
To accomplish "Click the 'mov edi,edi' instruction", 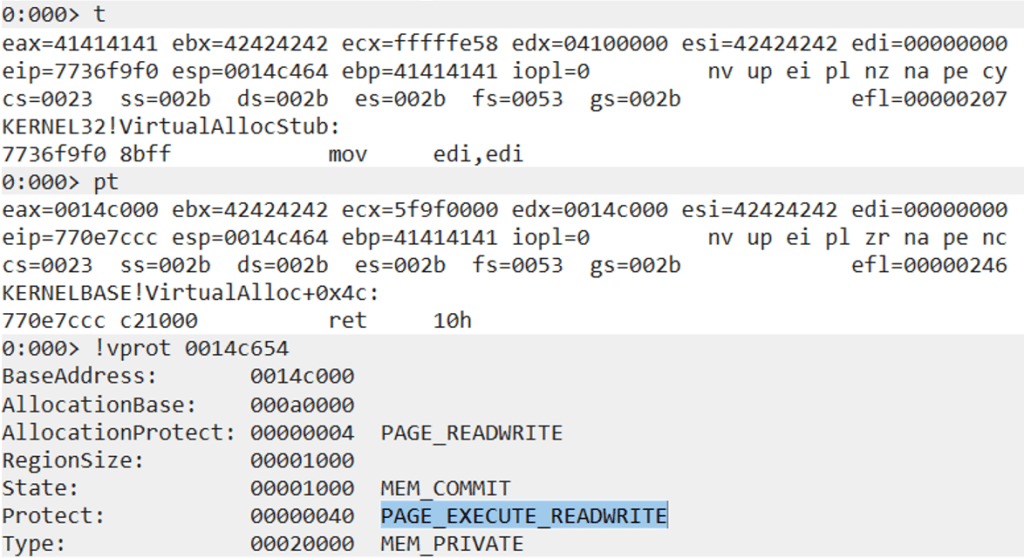I will tap(425, 155).
